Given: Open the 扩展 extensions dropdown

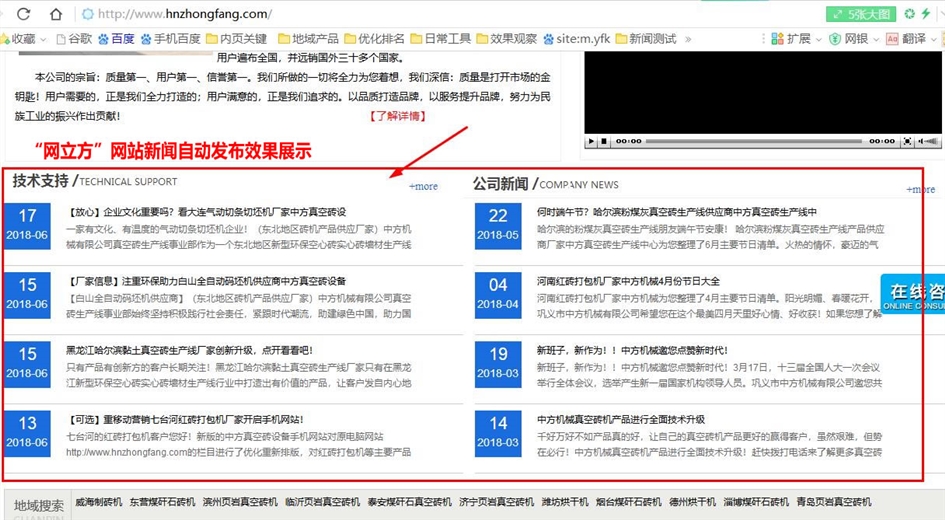Looking at the screenshot, I should [x=796, y=39].
